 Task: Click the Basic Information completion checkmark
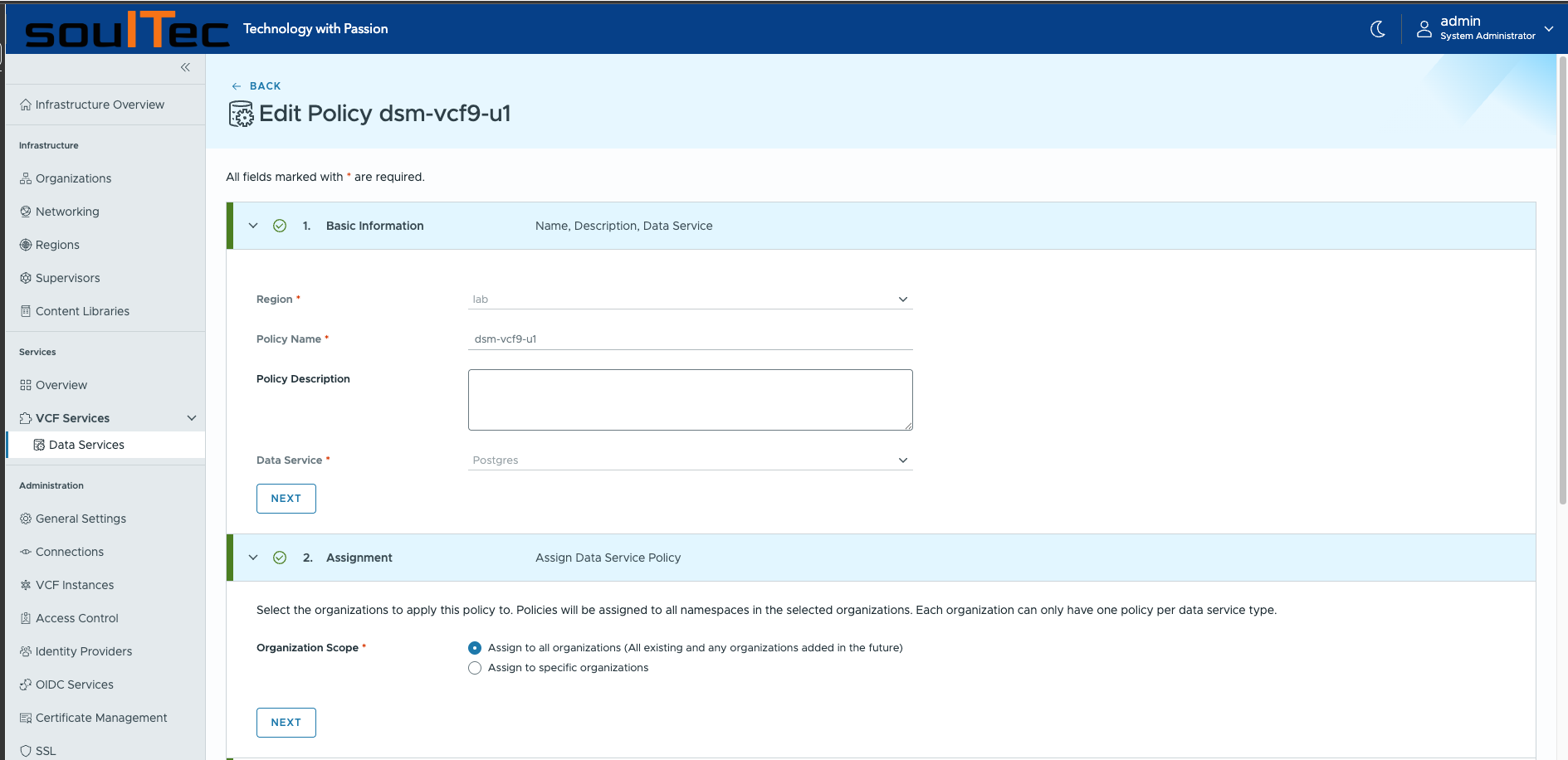pos(280,225)
